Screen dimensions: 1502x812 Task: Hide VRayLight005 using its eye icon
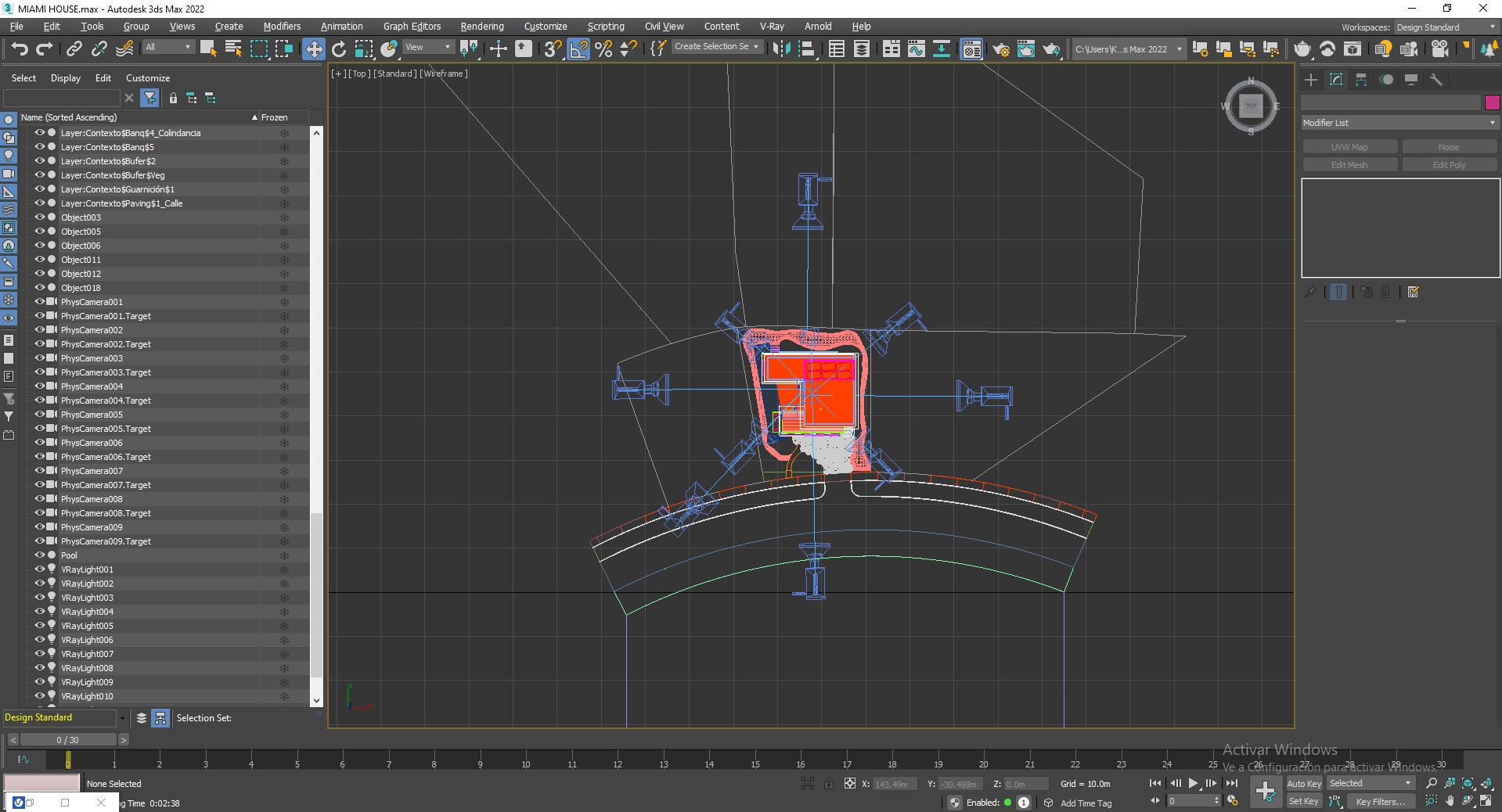[39, 625]
